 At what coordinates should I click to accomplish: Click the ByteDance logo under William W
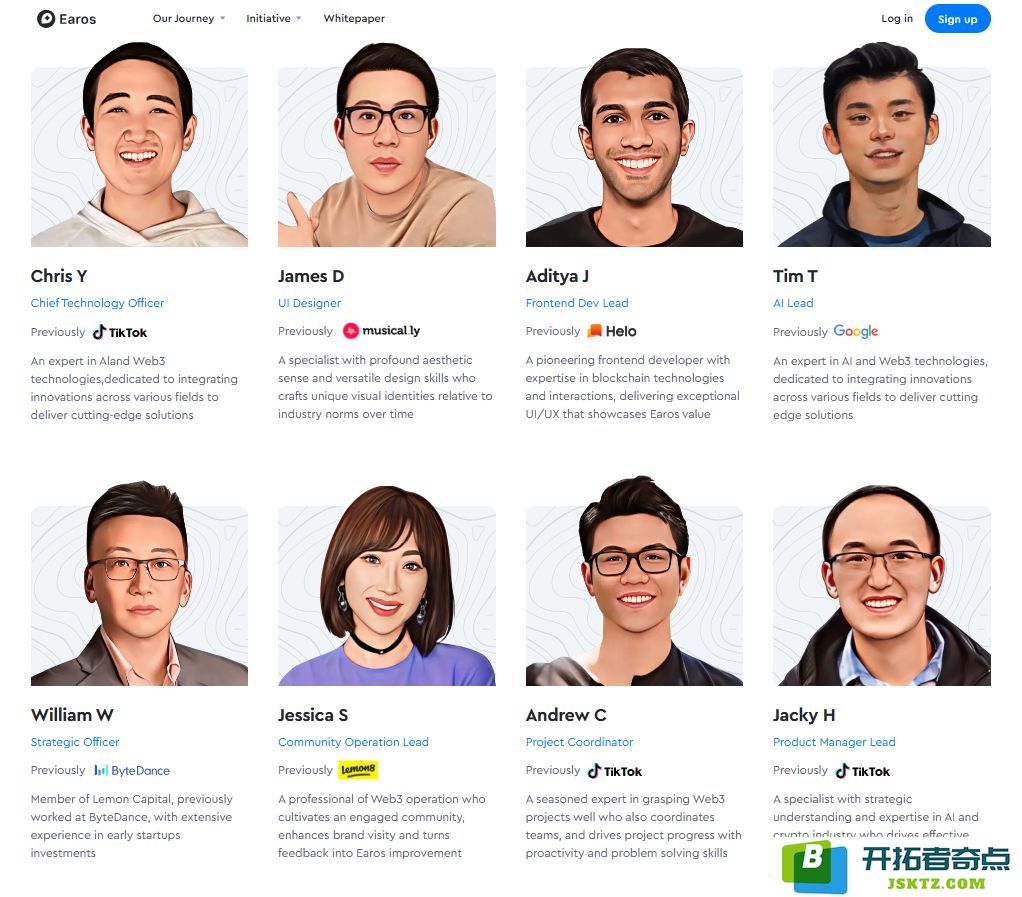coord(132,771)
